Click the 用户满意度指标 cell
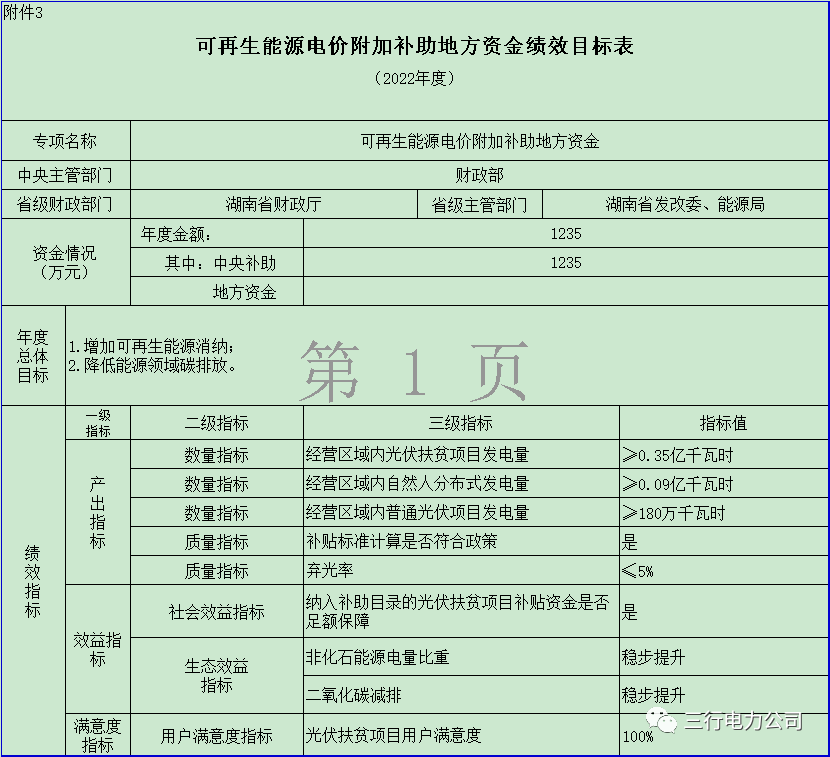Image resolution: width=830 pixels, height=757 pixels. [216, 736]
